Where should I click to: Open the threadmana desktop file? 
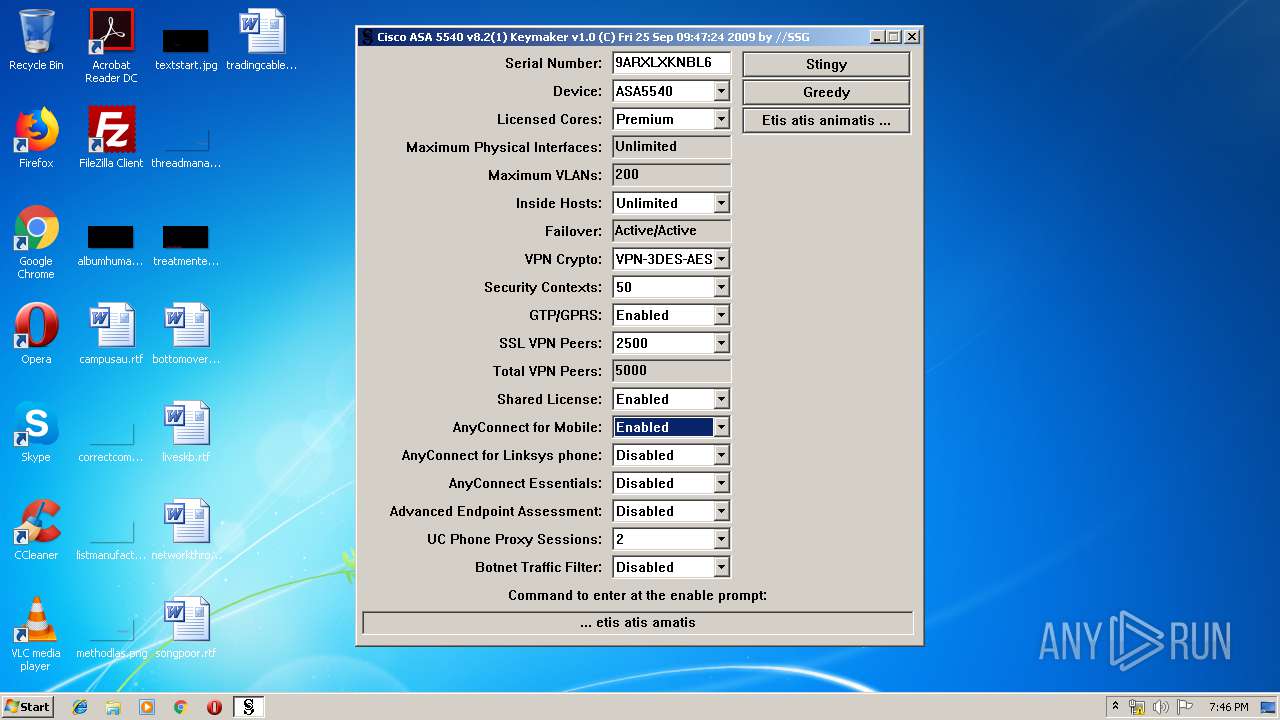click(186, 145)
